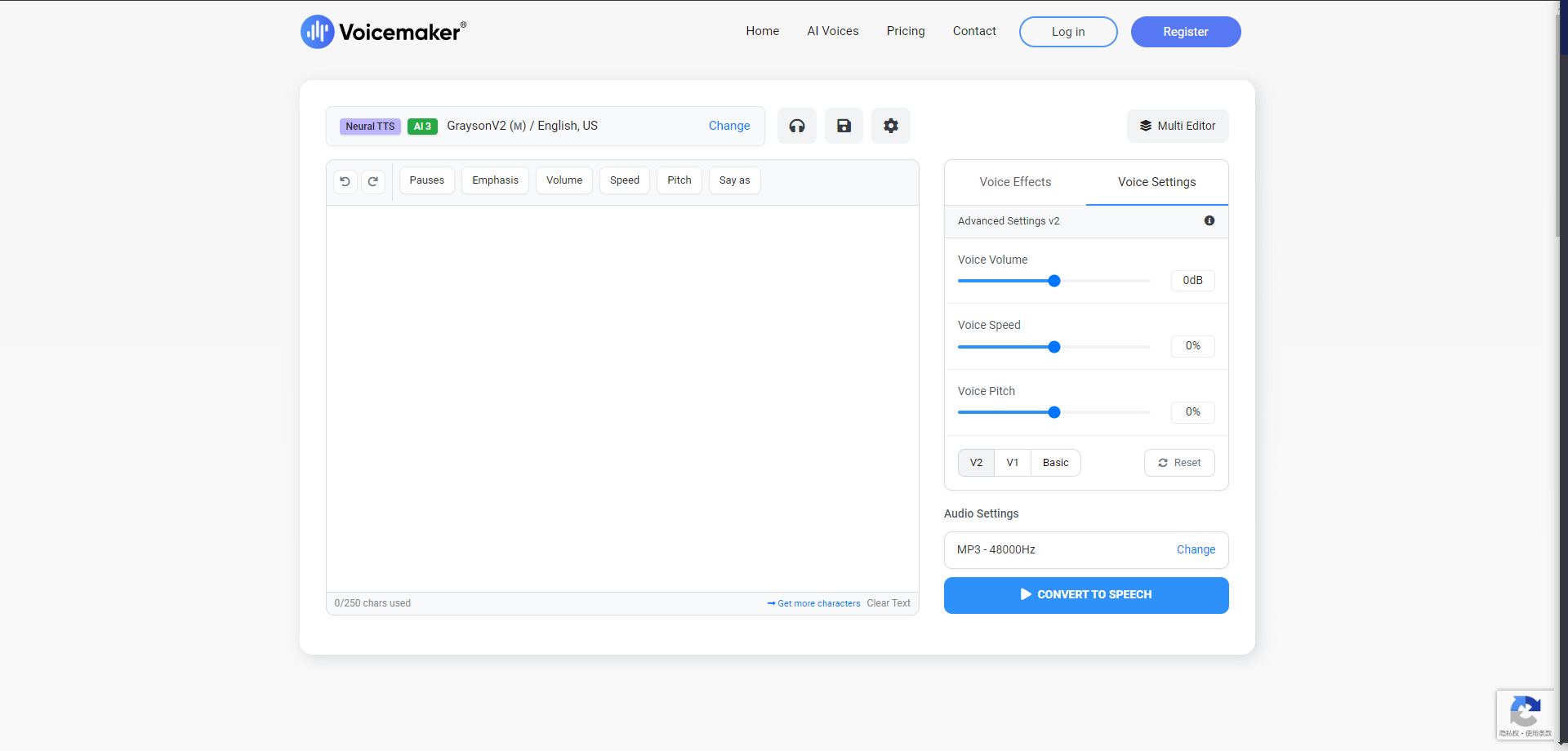Expand the Say as menu

(x=734, y=180)
